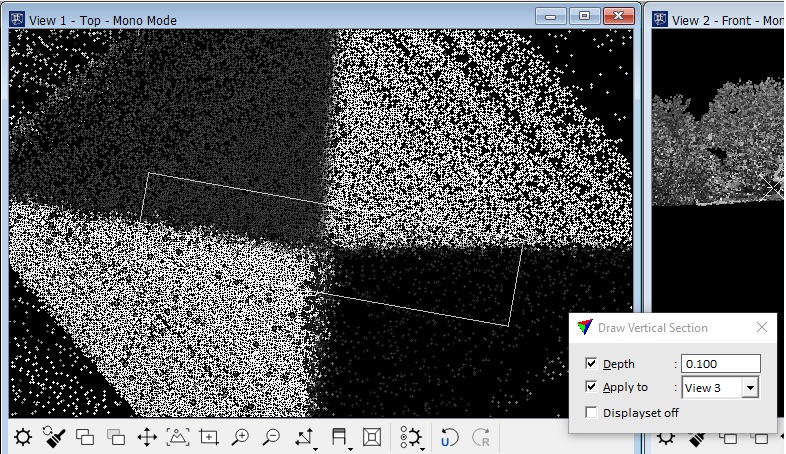Expand the section clipping dropdown arrow
Image resolution: width=786 pixels, height=454 pixels.
click(350, 448)
